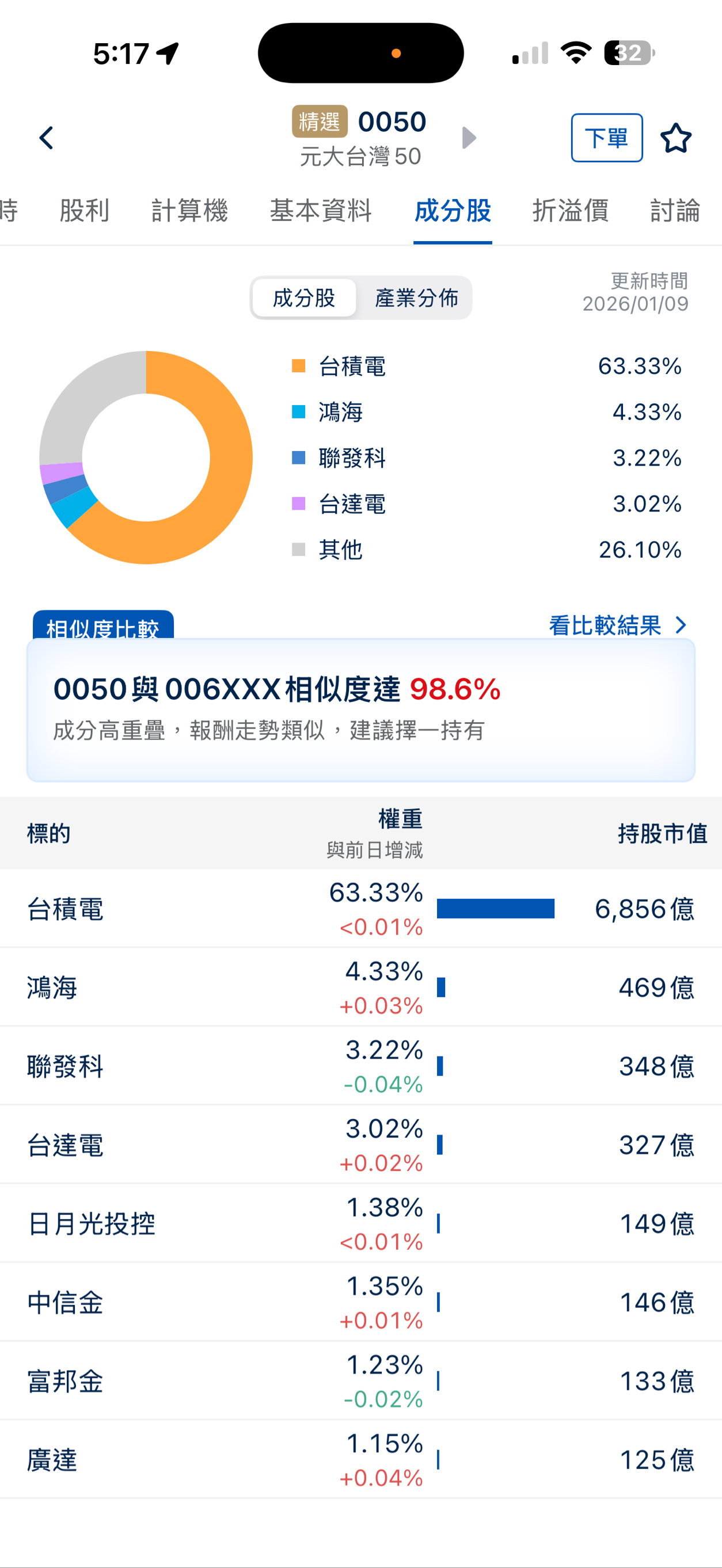Viewport: 722px width, 1568px height.
Task: Sort by 持股市值 column header
Action: (x=662, y=833)
